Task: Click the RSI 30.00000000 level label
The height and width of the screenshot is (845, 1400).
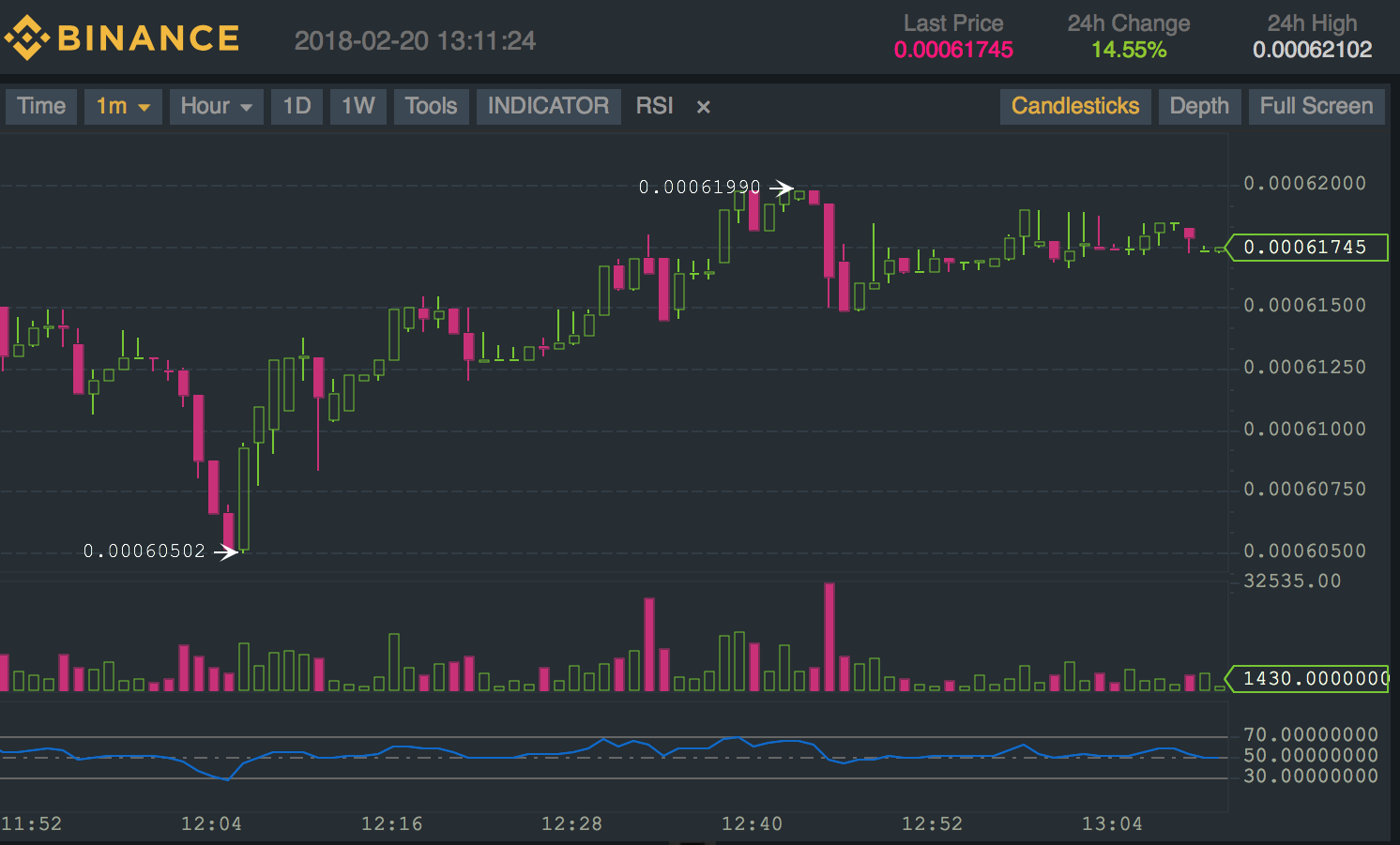Action: coord(1311,777)
